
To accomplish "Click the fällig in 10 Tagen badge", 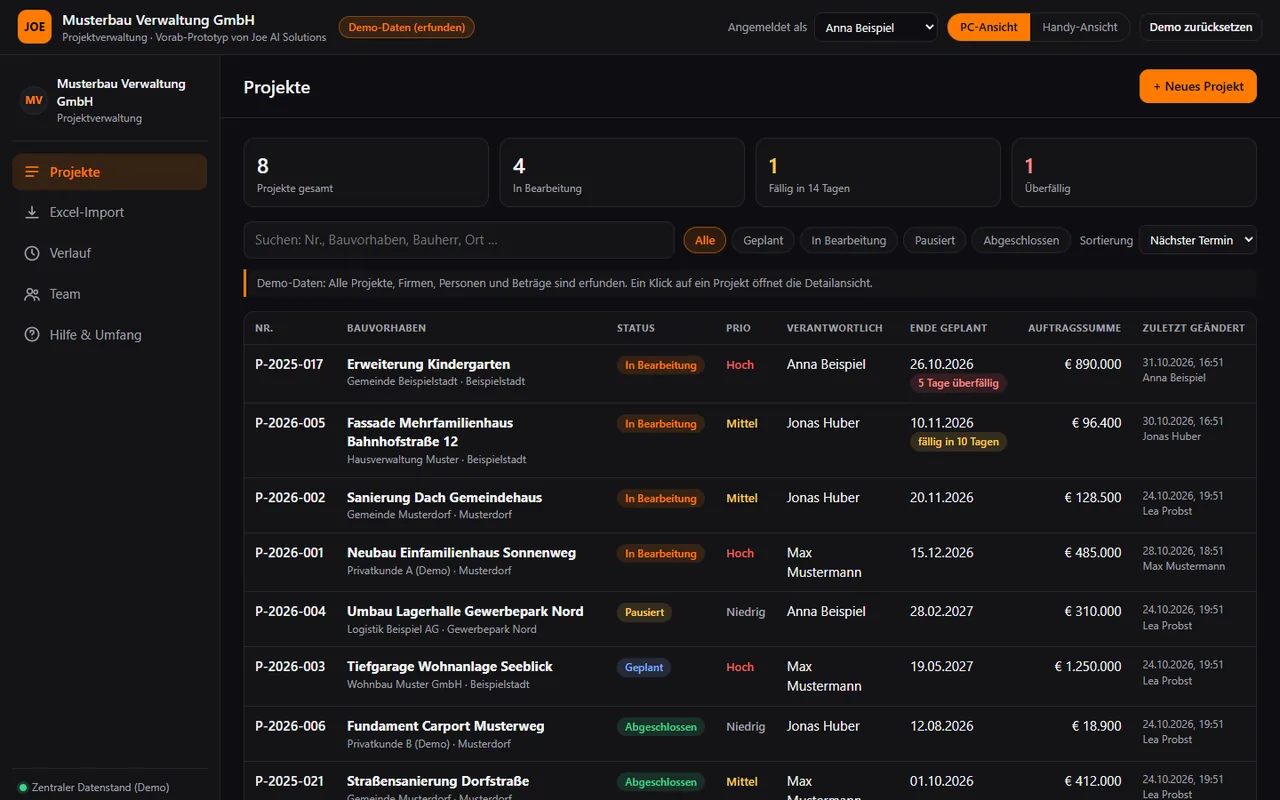I will coord(958,442).
